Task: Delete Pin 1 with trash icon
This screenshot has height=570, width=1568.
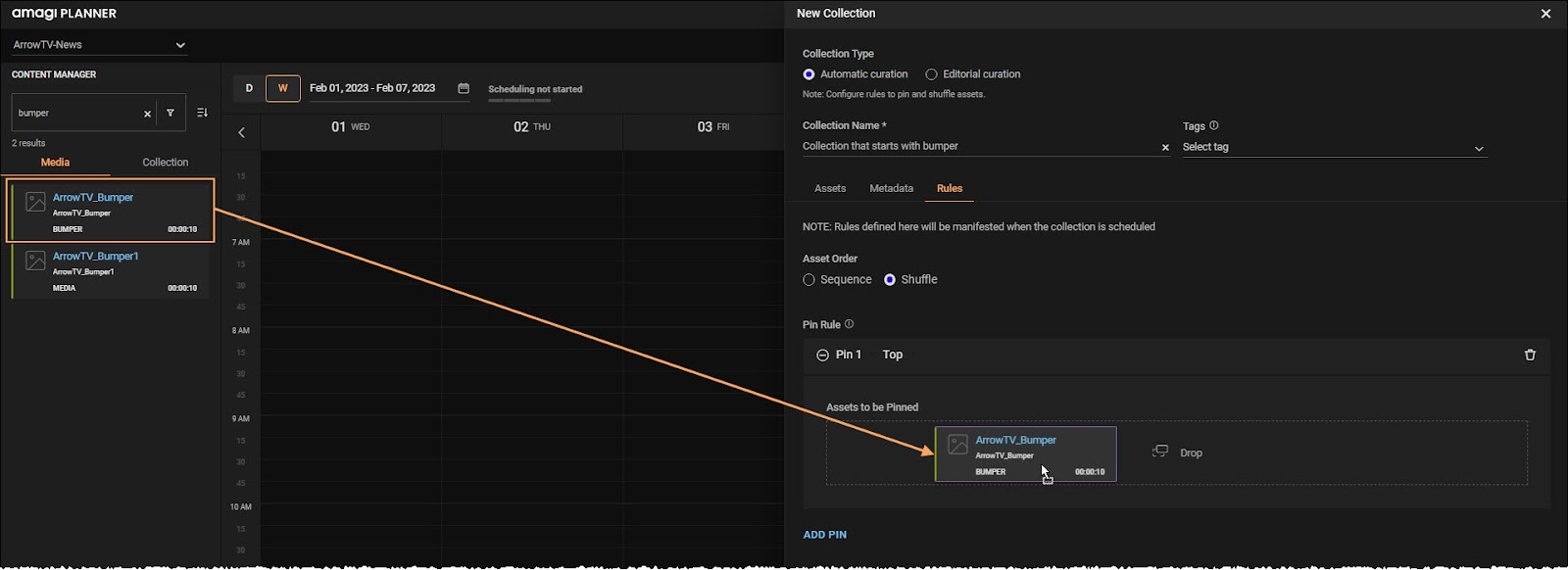Action: [x=1530, y=355]
